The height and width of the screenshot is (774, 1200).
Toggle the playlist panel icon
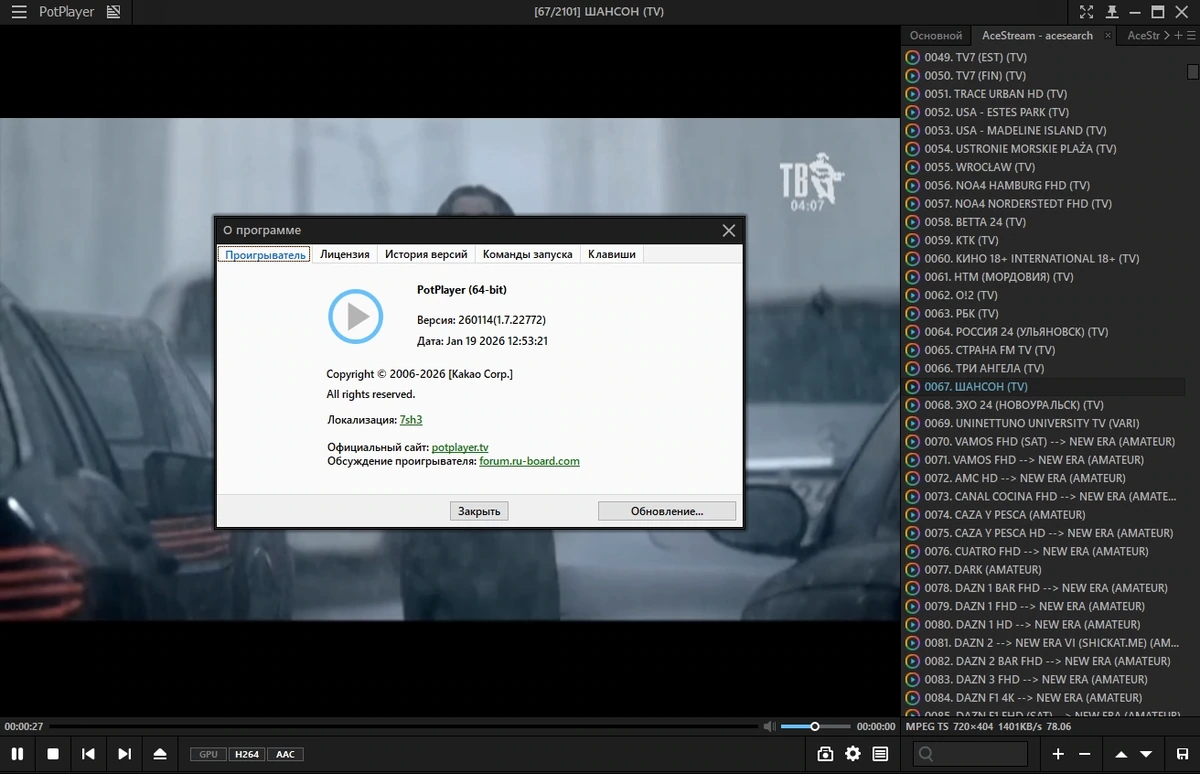click(880, 754)
